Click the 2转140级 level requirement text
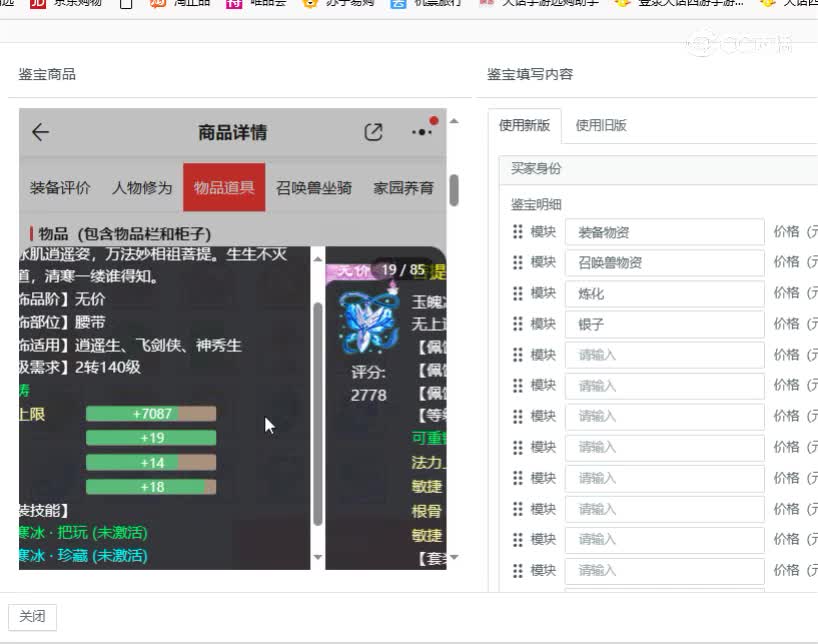Viewport: 818px width, 644px height. click(x=108, y=367)
